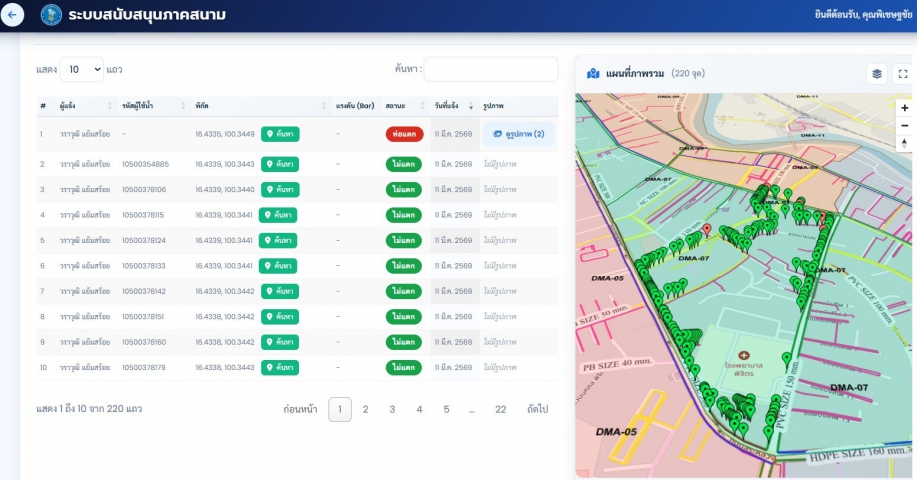This screenshot has height=480, width=917.
Task: Click the back arrow in the header
Action: point(13,16)
